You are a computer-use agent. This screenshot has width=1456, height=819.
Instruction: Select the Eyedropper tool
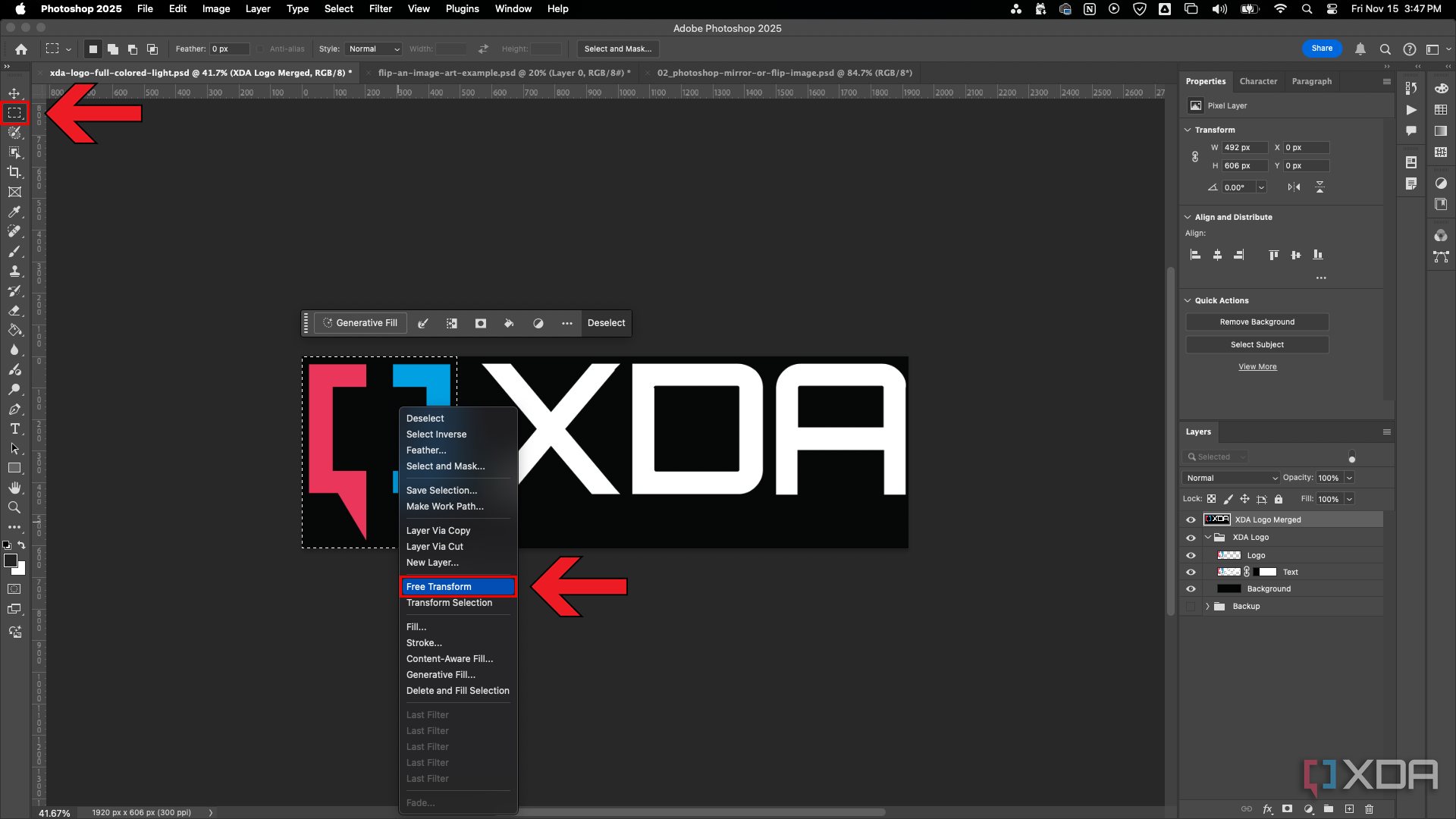15,211
